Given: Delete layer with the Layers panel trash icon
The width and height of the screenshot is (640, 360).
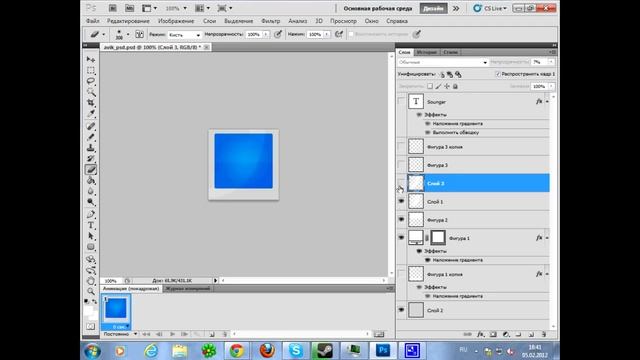Looking at the screenshot, I should pyautogui.click(x=544, y=334).
